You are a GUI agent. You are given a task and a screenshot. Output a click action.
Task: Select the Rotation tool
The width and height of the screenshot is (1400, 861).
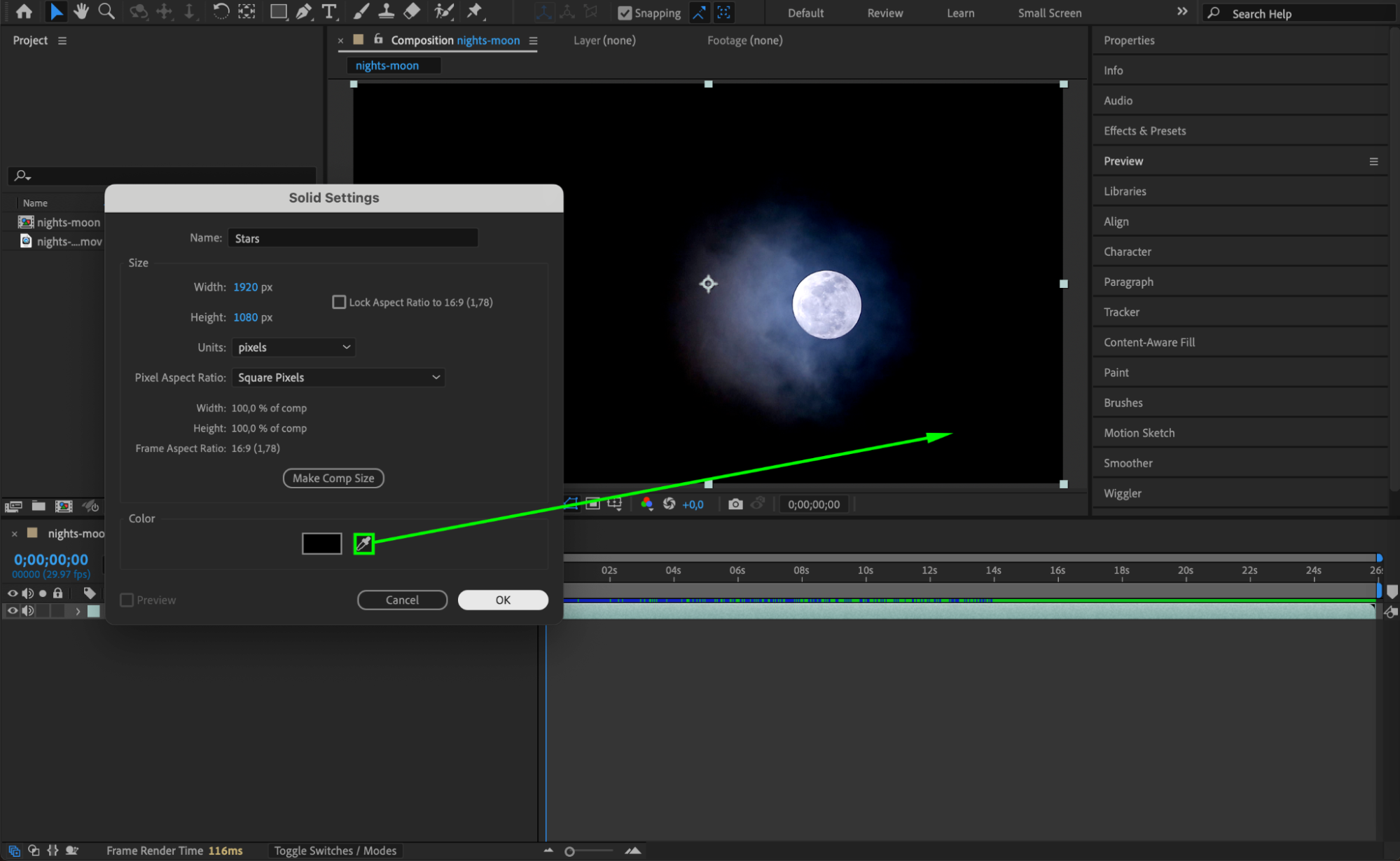pos(220,11)
